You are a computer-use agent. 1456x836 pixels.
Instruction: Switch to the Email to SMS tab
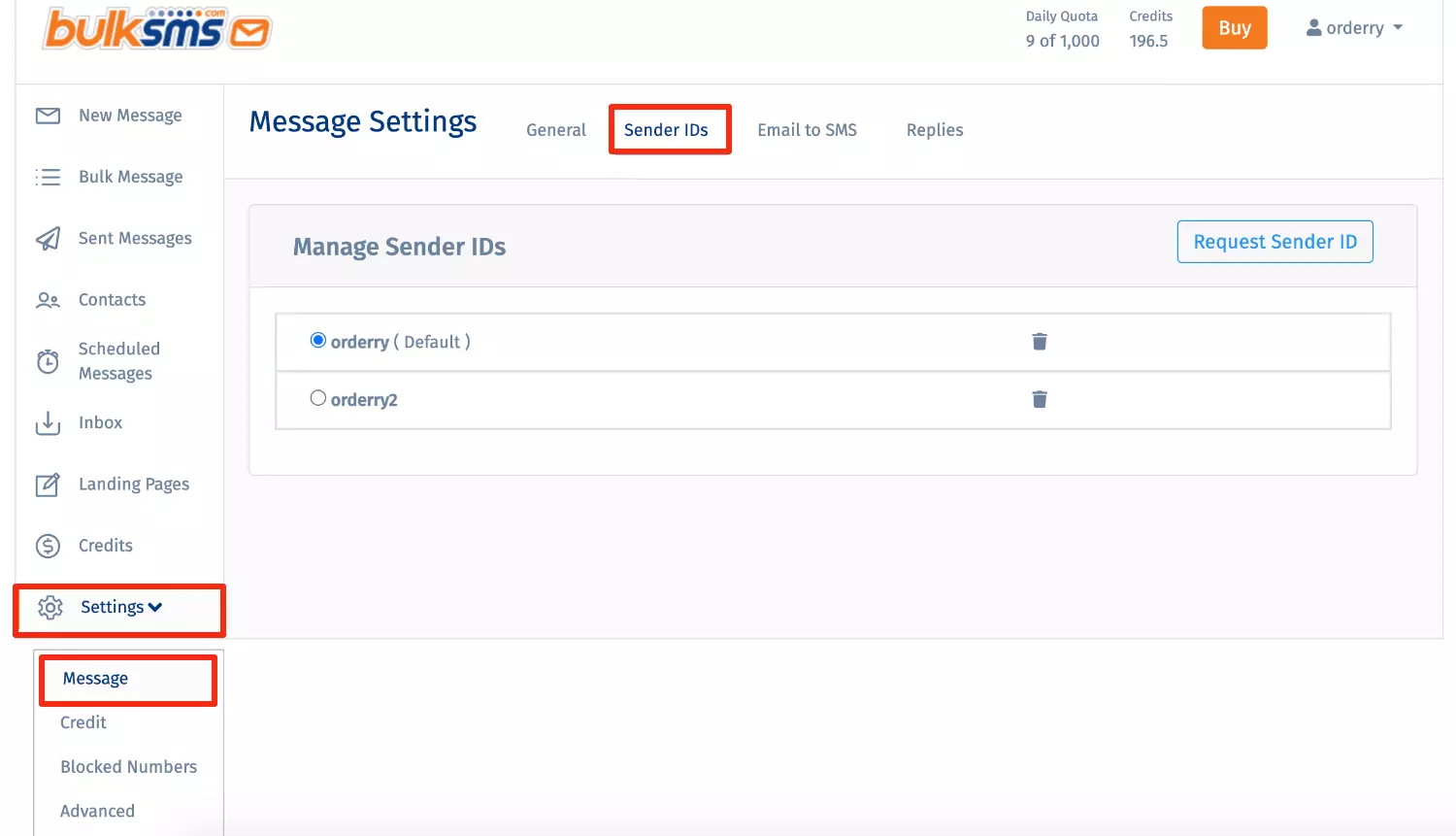808,130
